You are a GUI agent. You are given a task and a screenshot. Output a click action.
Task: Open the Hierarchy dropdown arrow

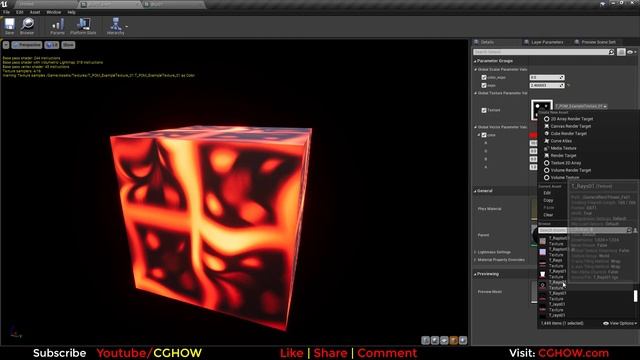[127, 27]
